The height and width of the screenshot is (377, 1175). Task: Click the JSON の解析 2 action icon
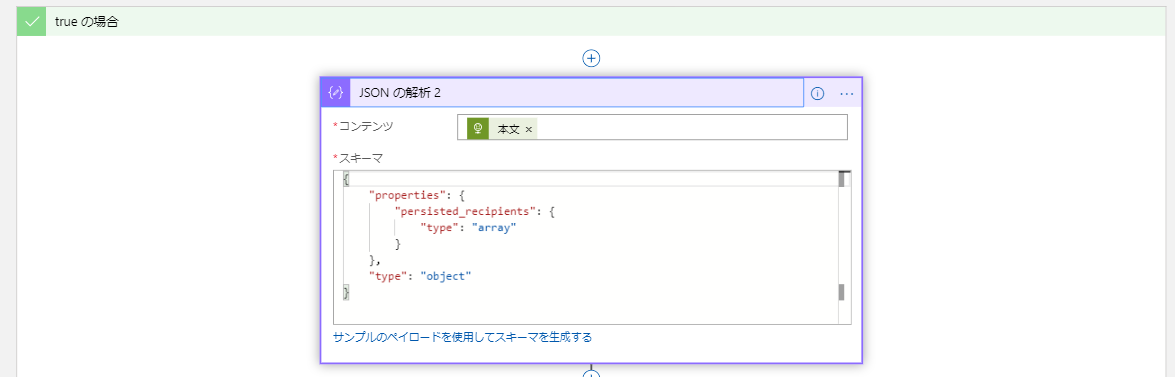(336, 93)
